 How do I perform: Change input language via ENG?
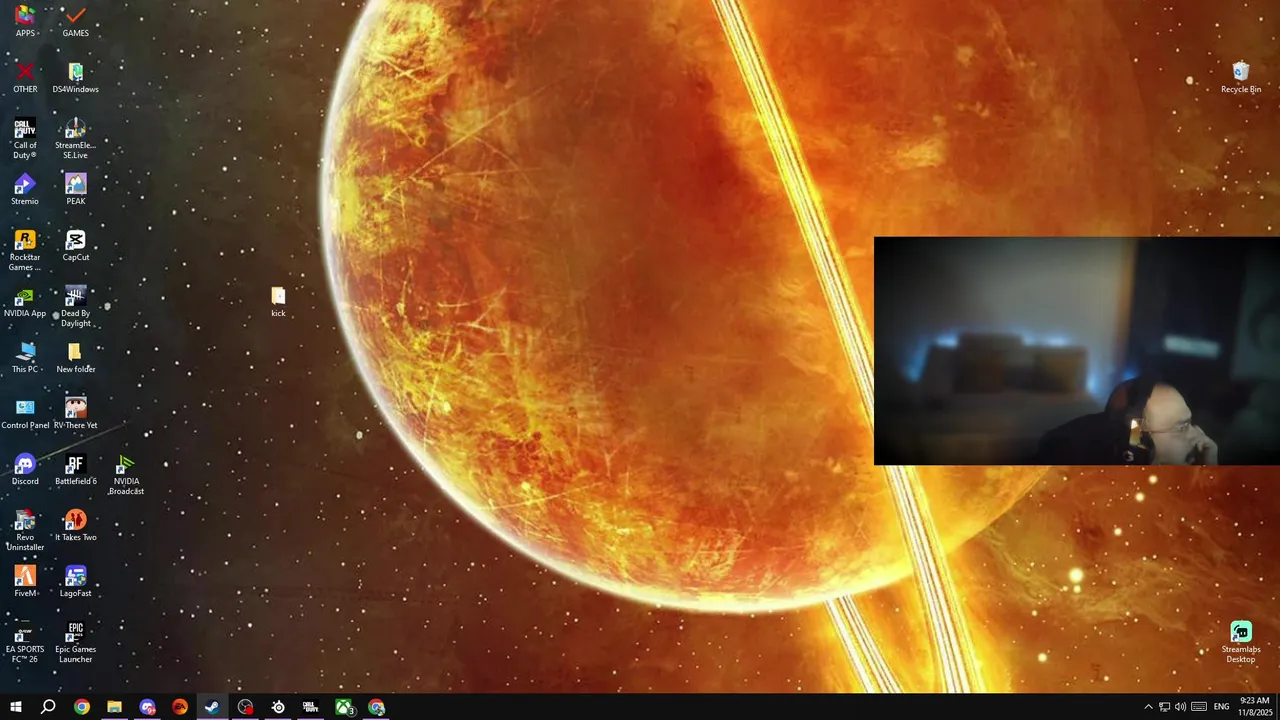pyautogui.click(x=1222, y=707)
